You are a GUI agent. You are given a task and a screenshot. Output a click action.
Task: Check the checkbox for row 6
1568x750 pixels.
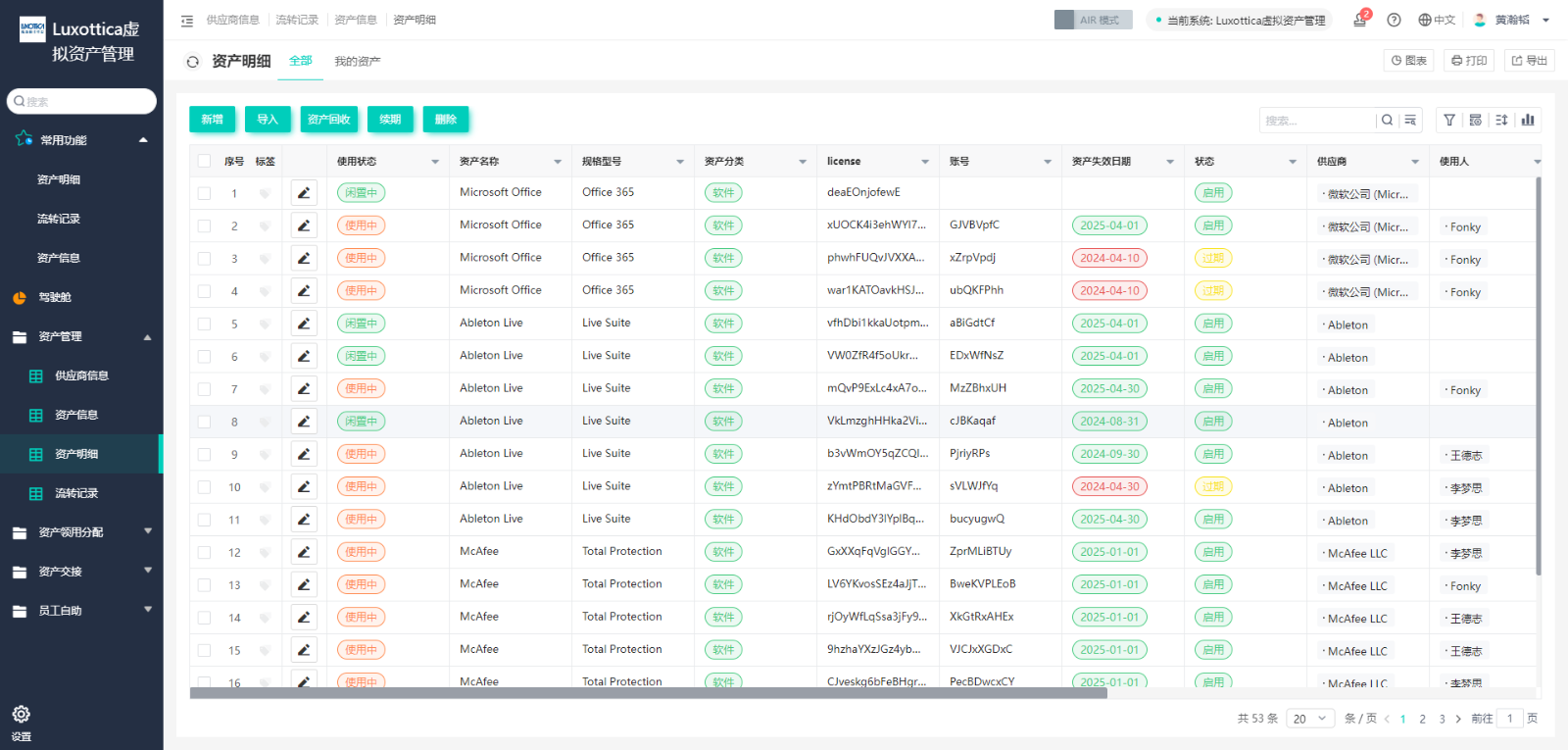204,356
